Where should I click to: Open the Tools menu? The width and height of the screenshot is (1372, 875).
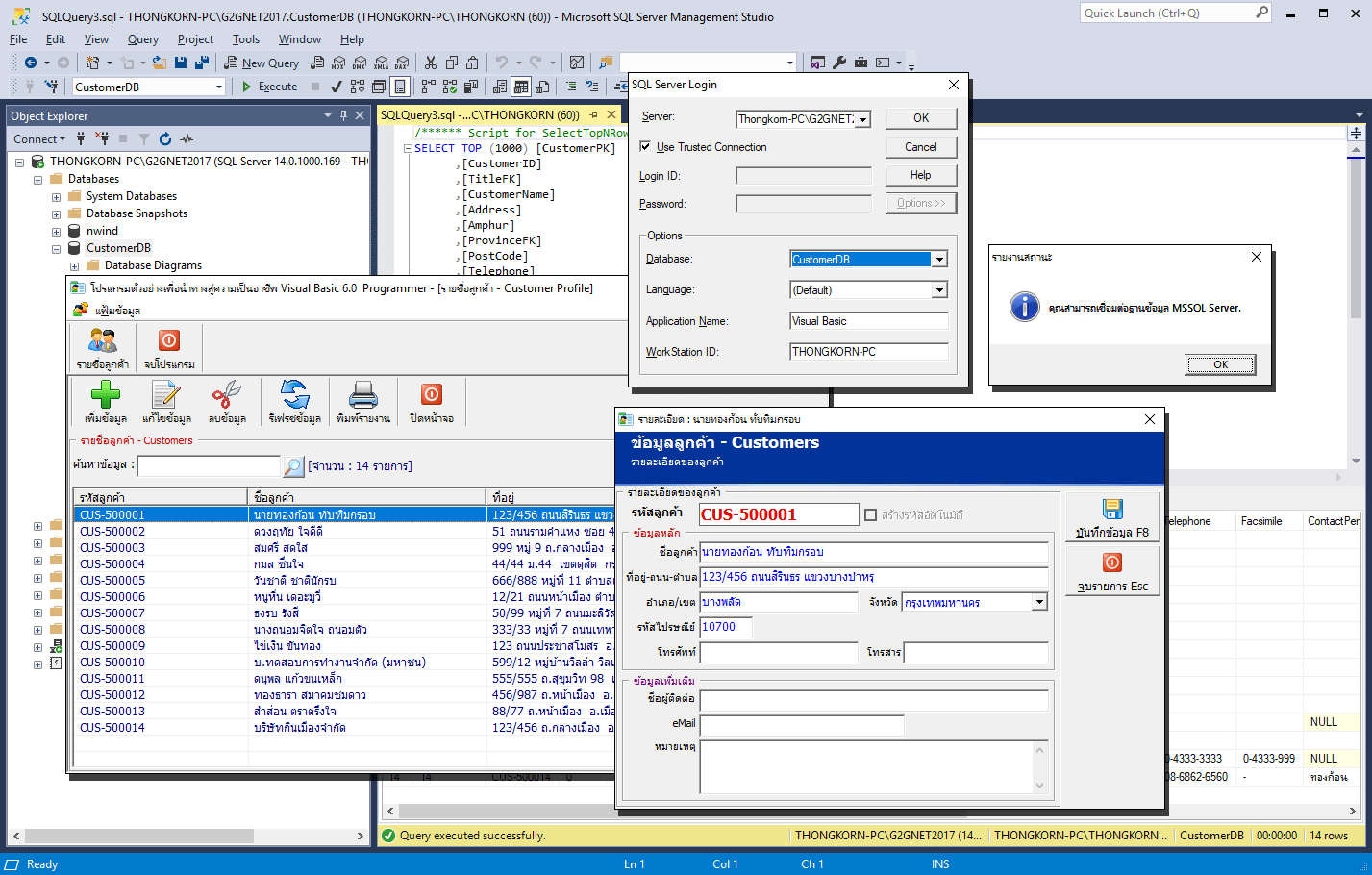[246, 39]
